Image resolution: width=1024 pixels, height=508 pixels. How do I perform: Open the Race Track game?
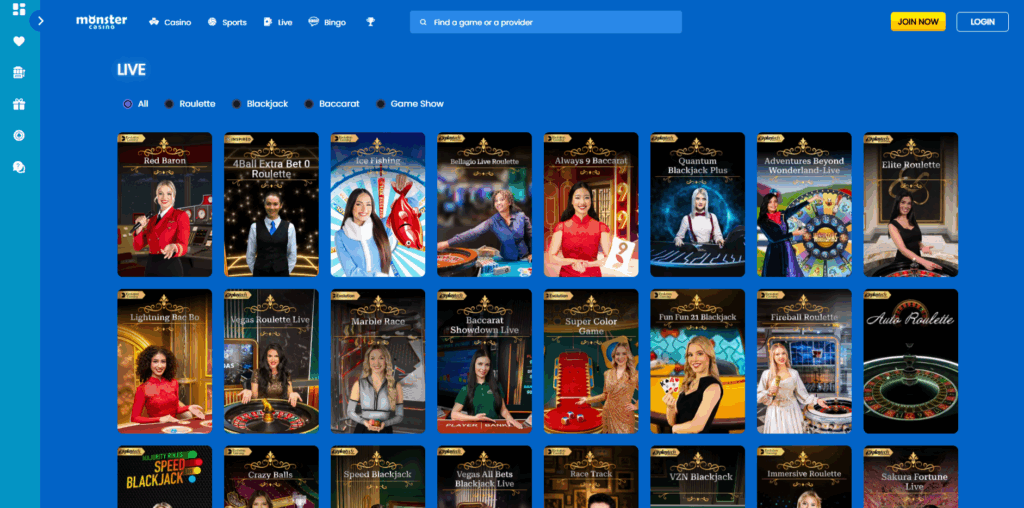[x=591, y=477]
